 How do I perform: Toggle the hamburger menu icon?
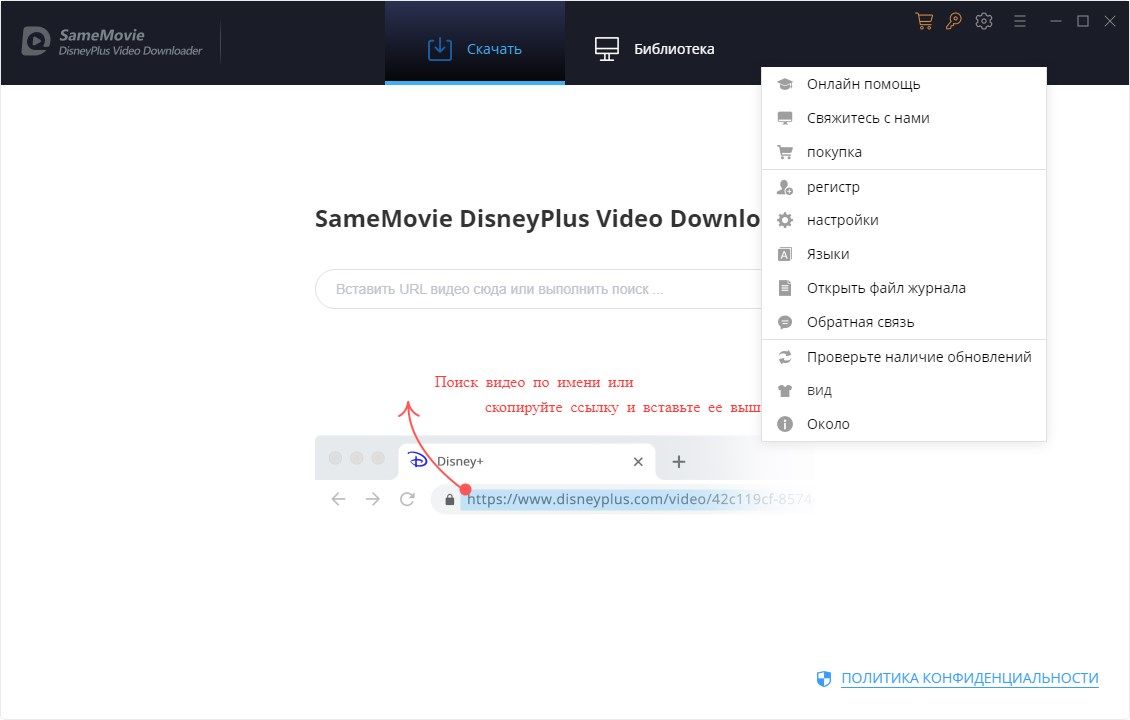tap(1020, 22)
